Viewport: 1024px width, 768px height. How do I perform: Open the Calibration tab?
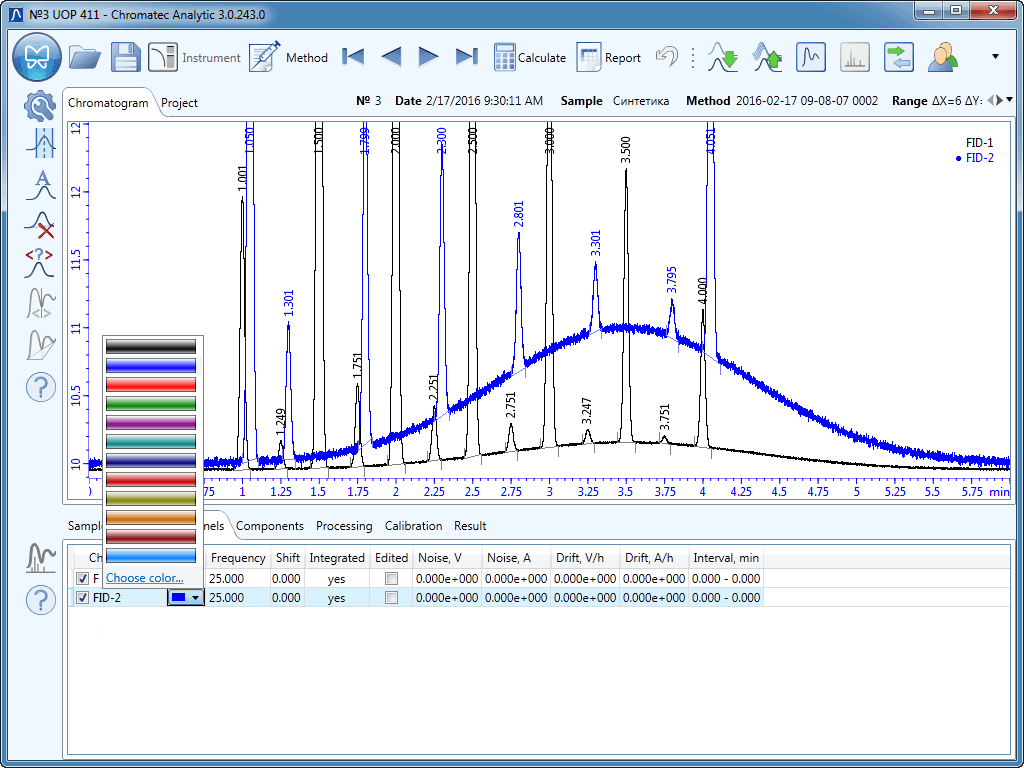pyautogui.click(x=413, y=526)
